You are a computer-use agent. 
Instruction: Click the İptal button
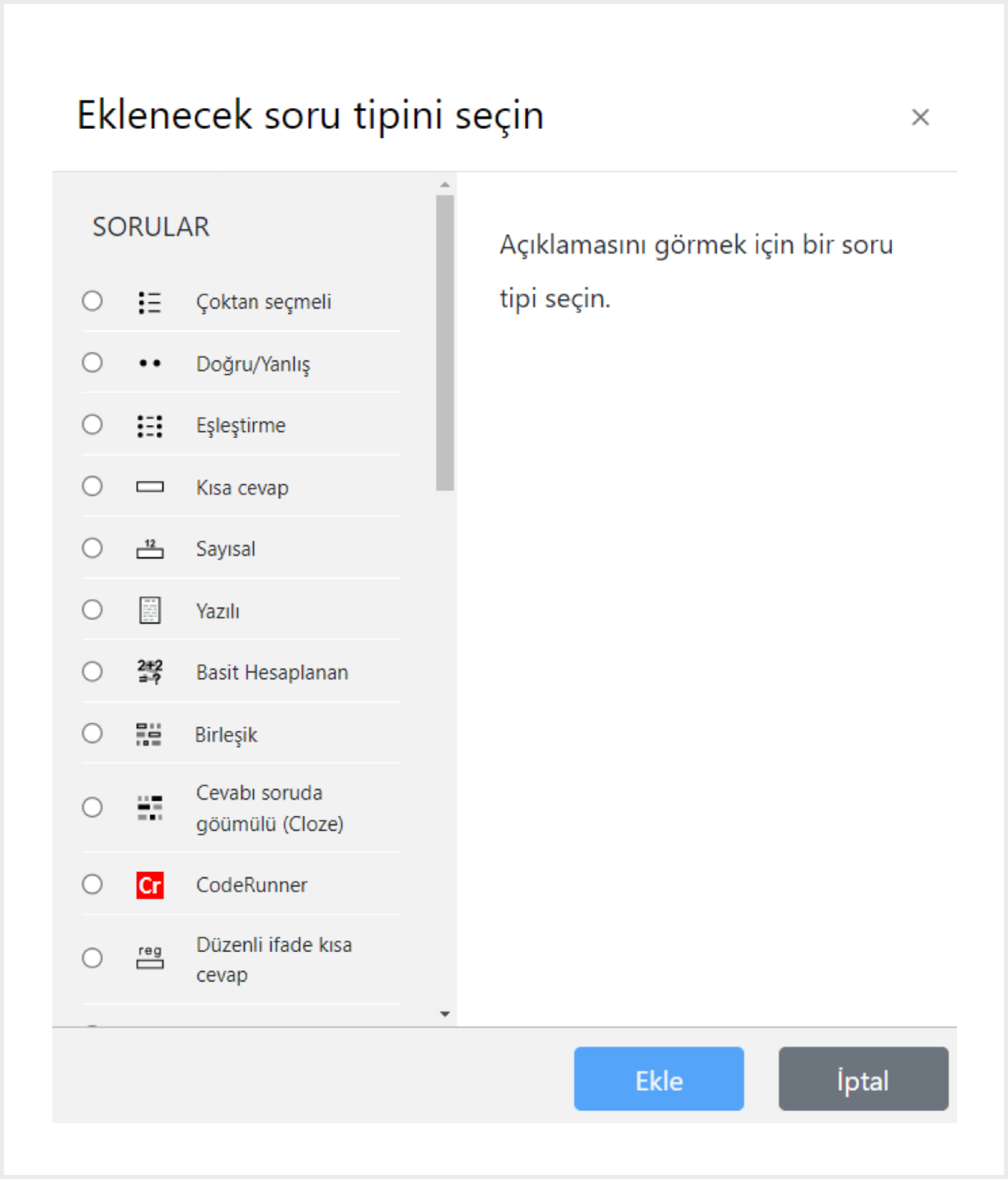(864, 1079)
